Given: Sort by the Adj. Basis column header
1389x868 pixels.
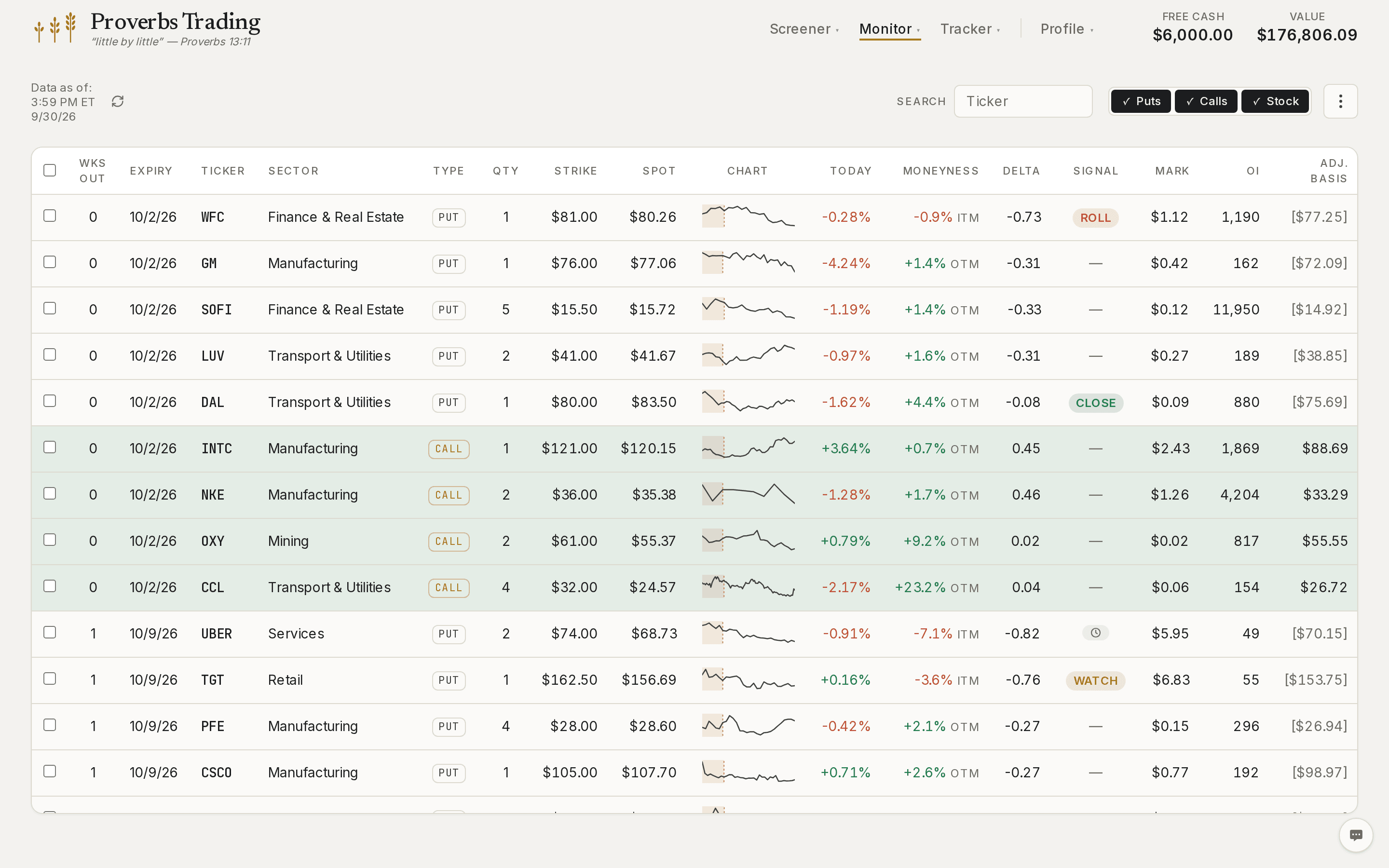Looking at the screenshot, I should (1328, 171).
